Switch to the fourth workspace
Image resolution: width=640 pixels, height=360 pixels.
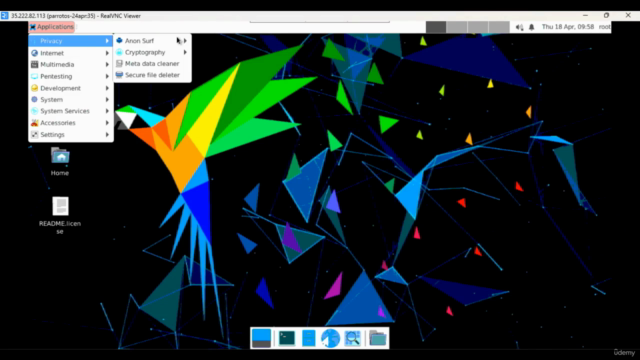click(499, 27)
